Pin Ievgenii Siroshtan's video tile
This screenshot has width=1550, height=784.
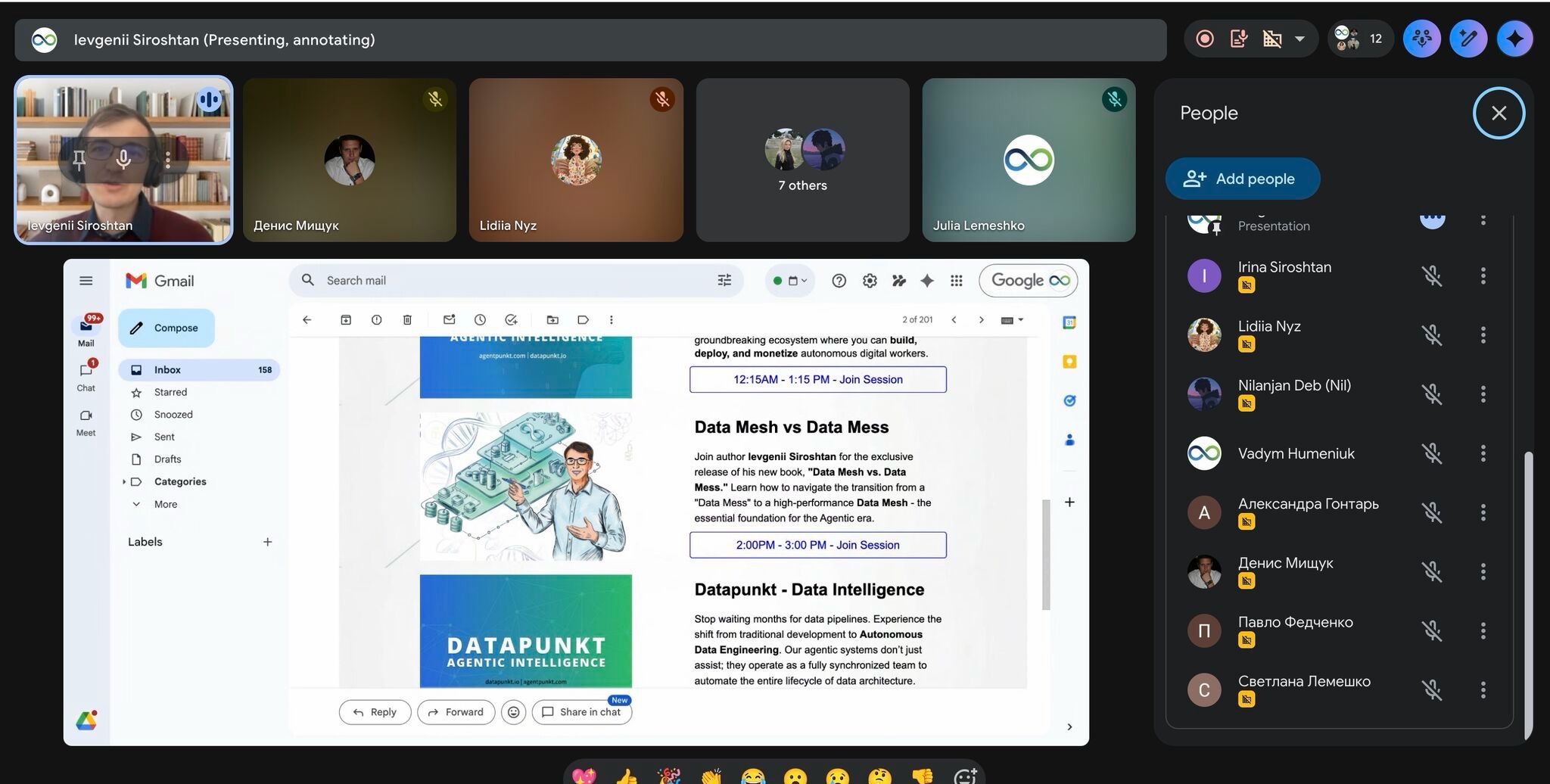pos(79,160)
